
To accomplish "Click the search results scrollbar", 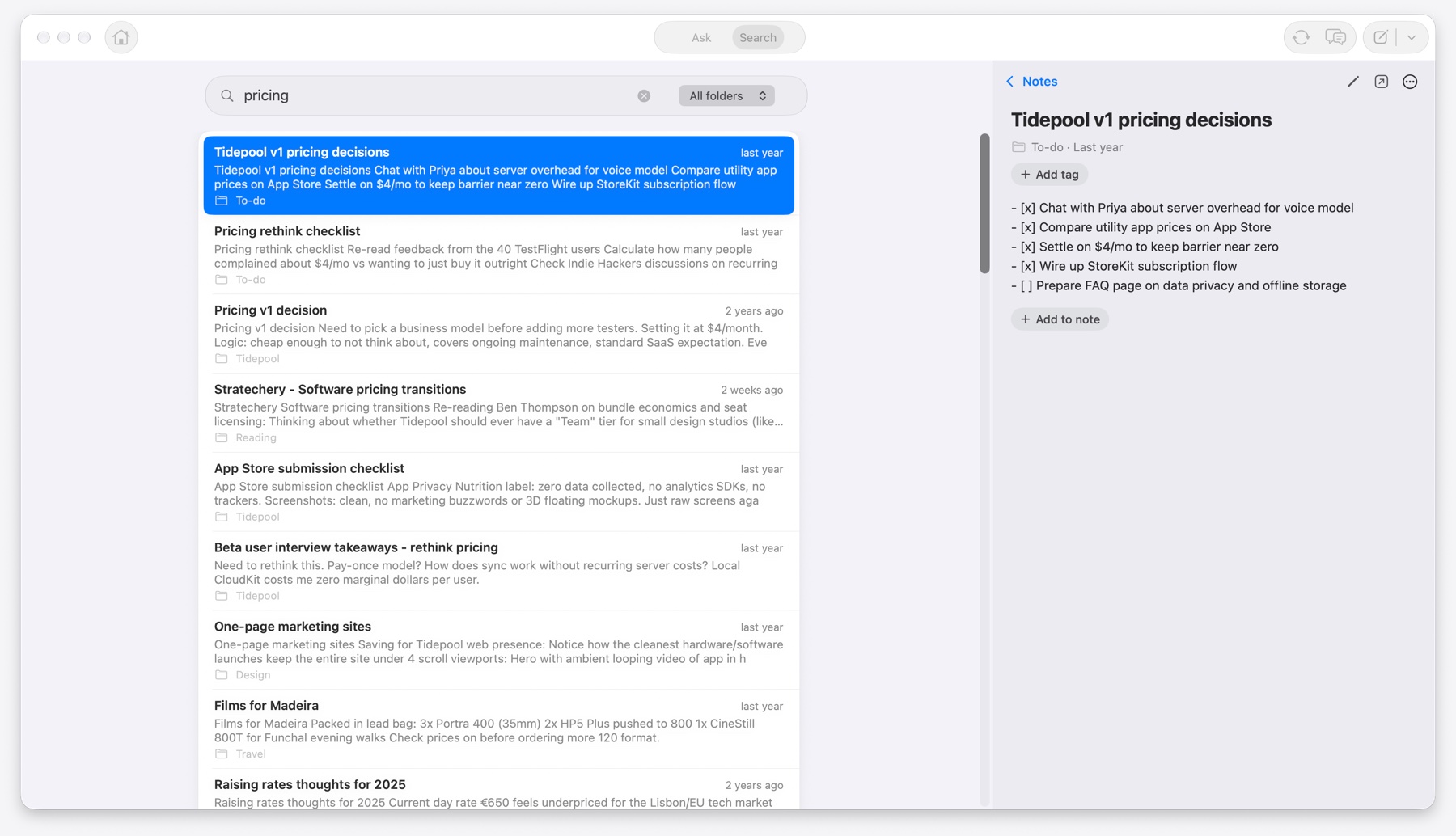I will coord(984,204).
